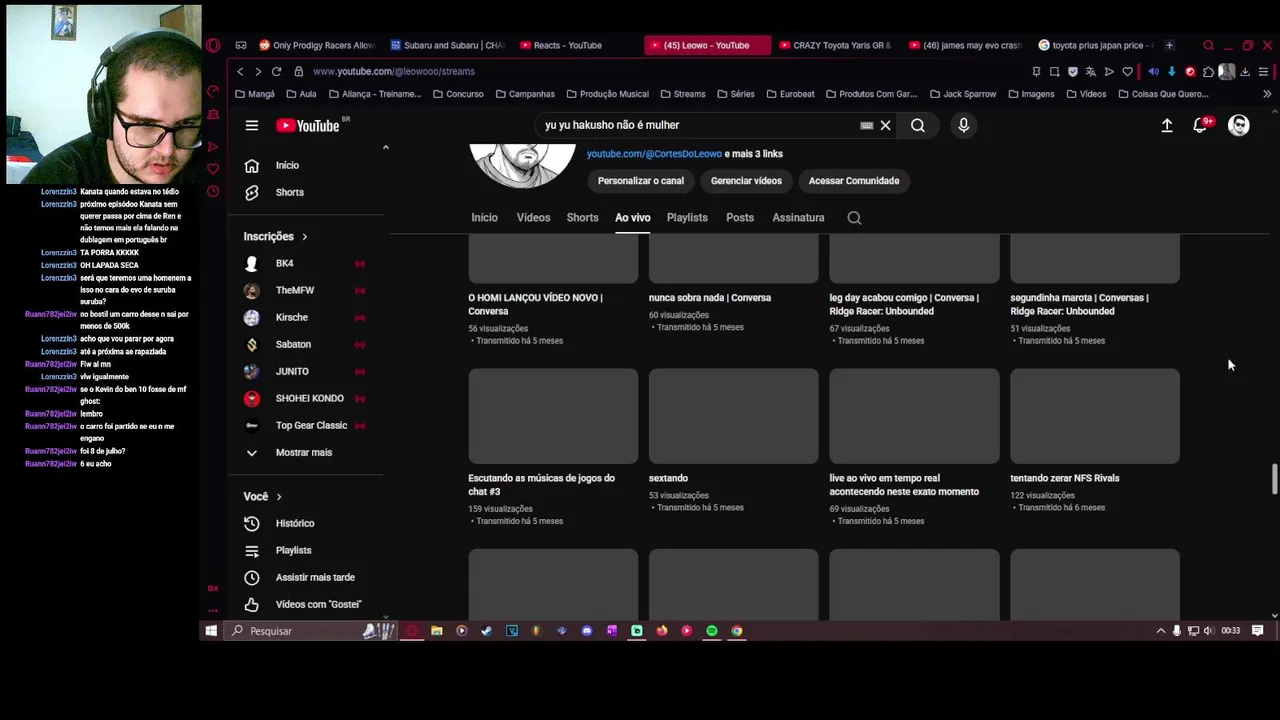The height and width of the screenshot is (720, 1280).
Task: Open the Playlists channel tab
Action: (687, 217)
